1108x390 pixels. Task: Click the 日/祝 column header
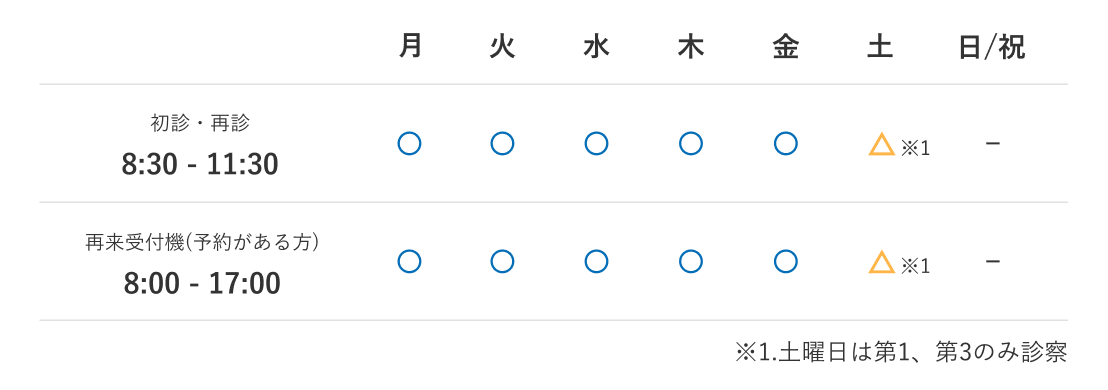(x=991, y=47)
